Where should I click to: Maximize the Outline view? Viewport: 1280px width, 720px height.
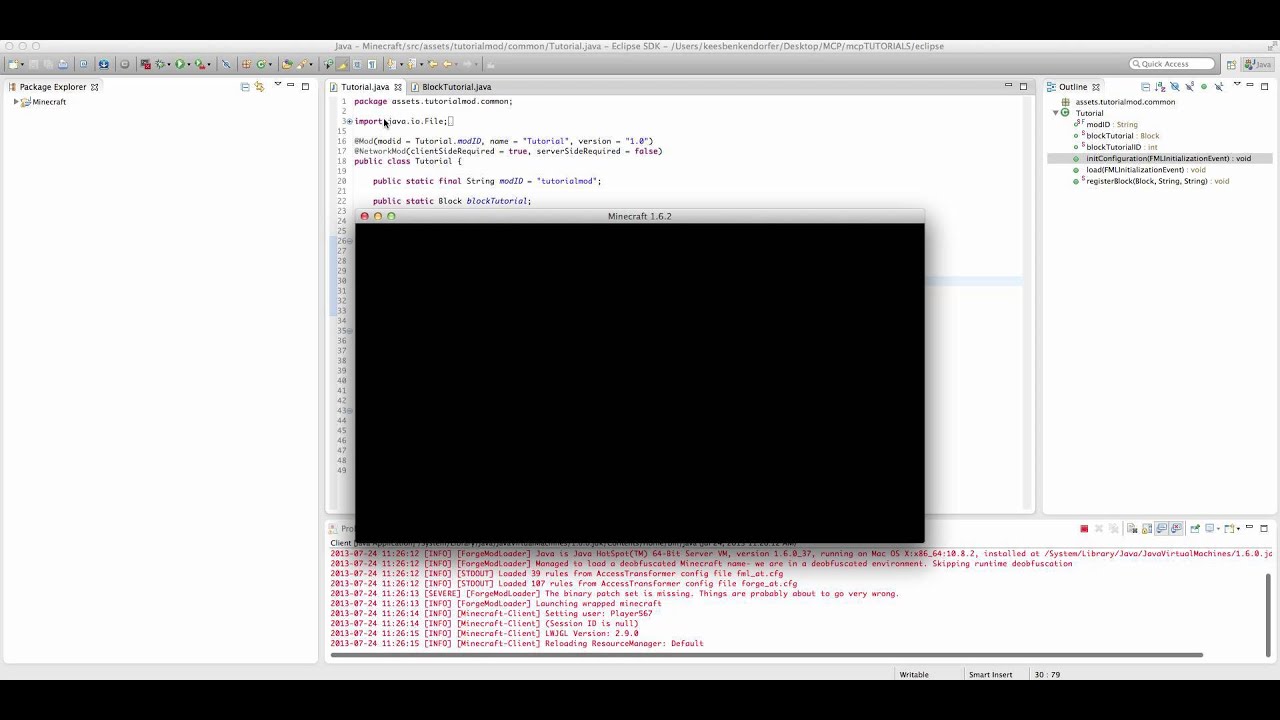pyautogui.click(x=1264, y=87)
